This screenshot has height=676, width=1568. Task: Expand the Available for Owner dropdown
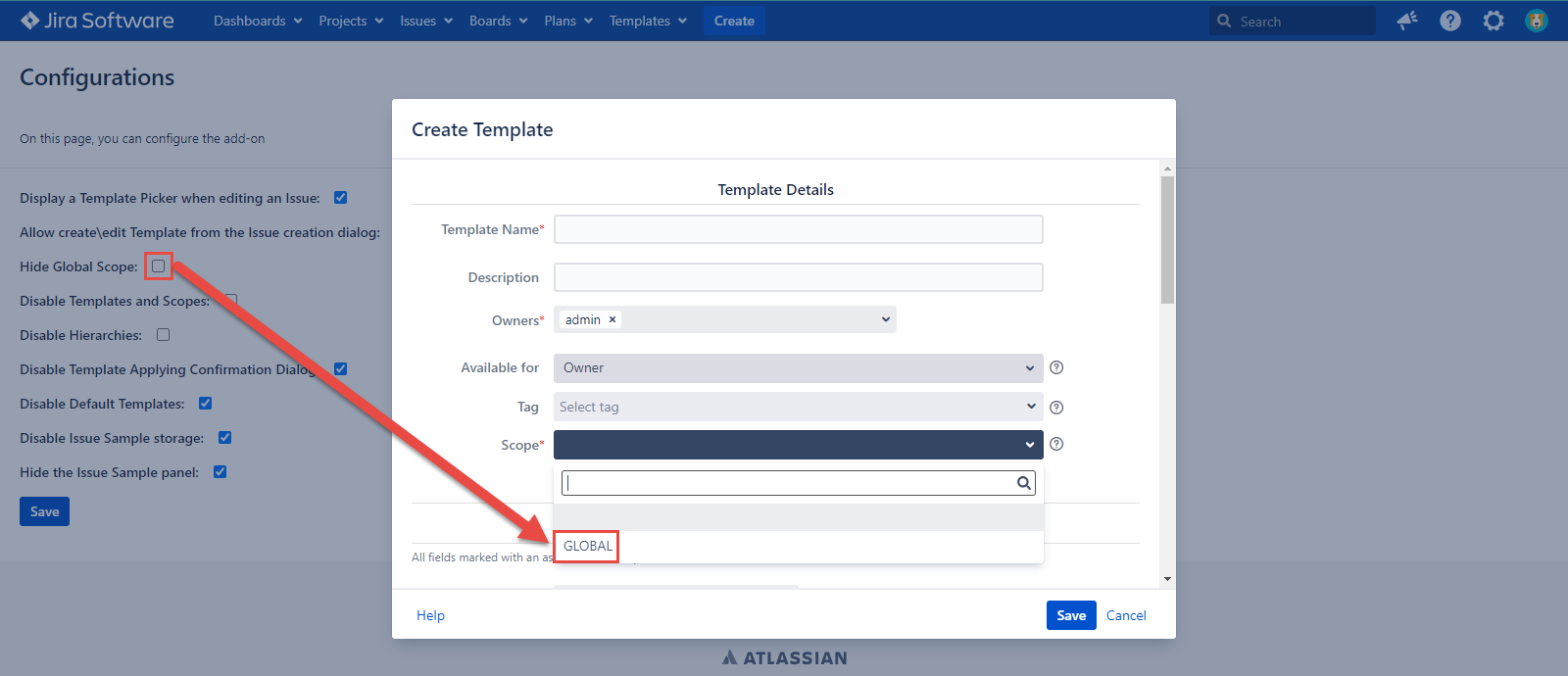[x=798, y=367]
